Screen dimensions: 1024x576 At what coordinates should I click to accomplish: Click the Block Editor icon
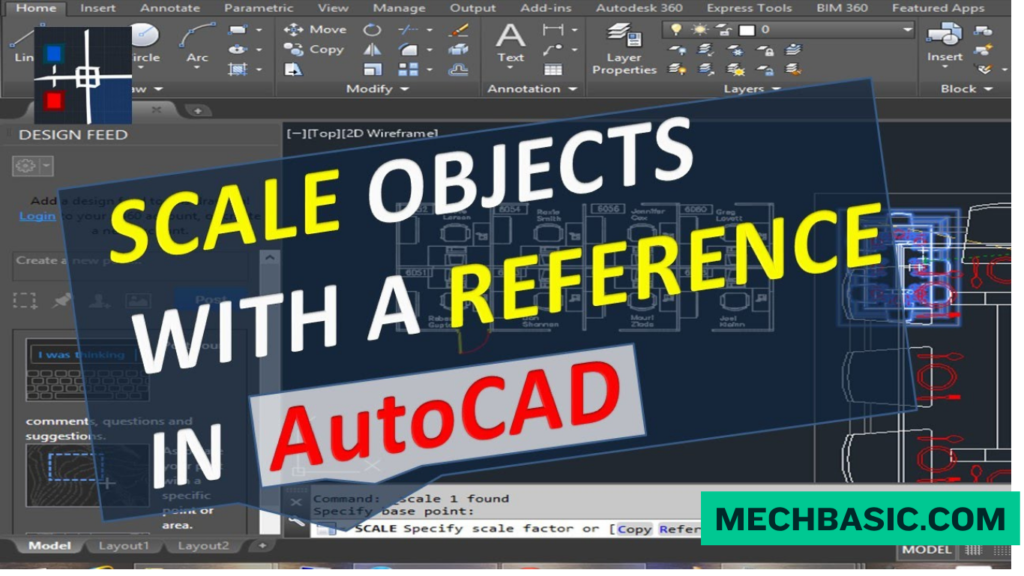click(983, 50)
